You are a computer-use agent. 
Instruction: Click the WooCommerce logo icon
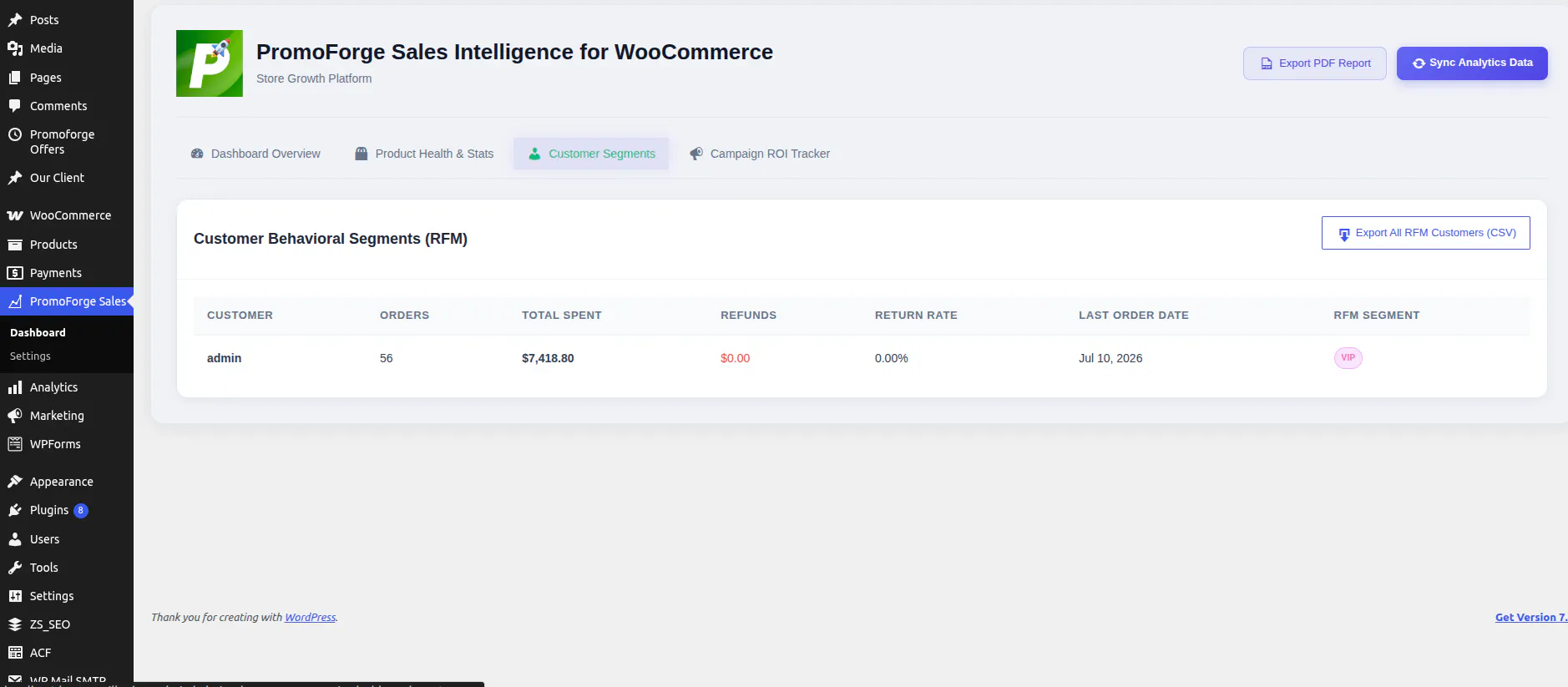coord(15,215)
